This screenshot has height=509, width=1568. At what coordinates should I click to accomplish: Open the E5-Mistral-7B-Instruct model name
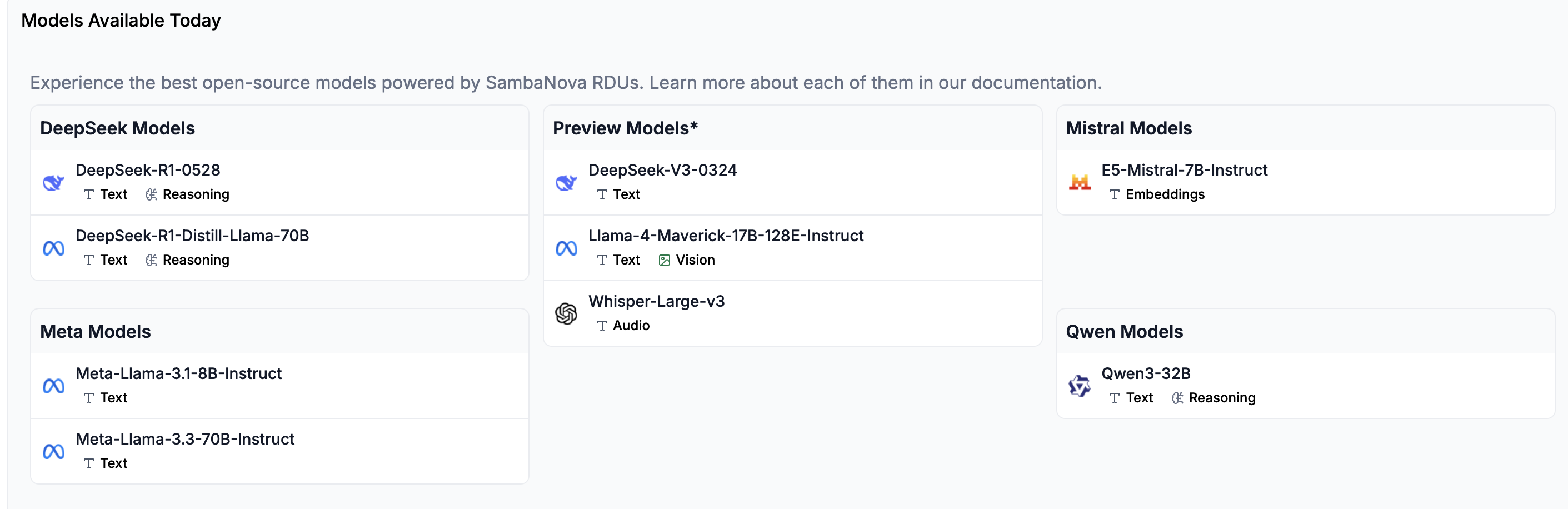pyautogui.click(x=1184, y=170)
